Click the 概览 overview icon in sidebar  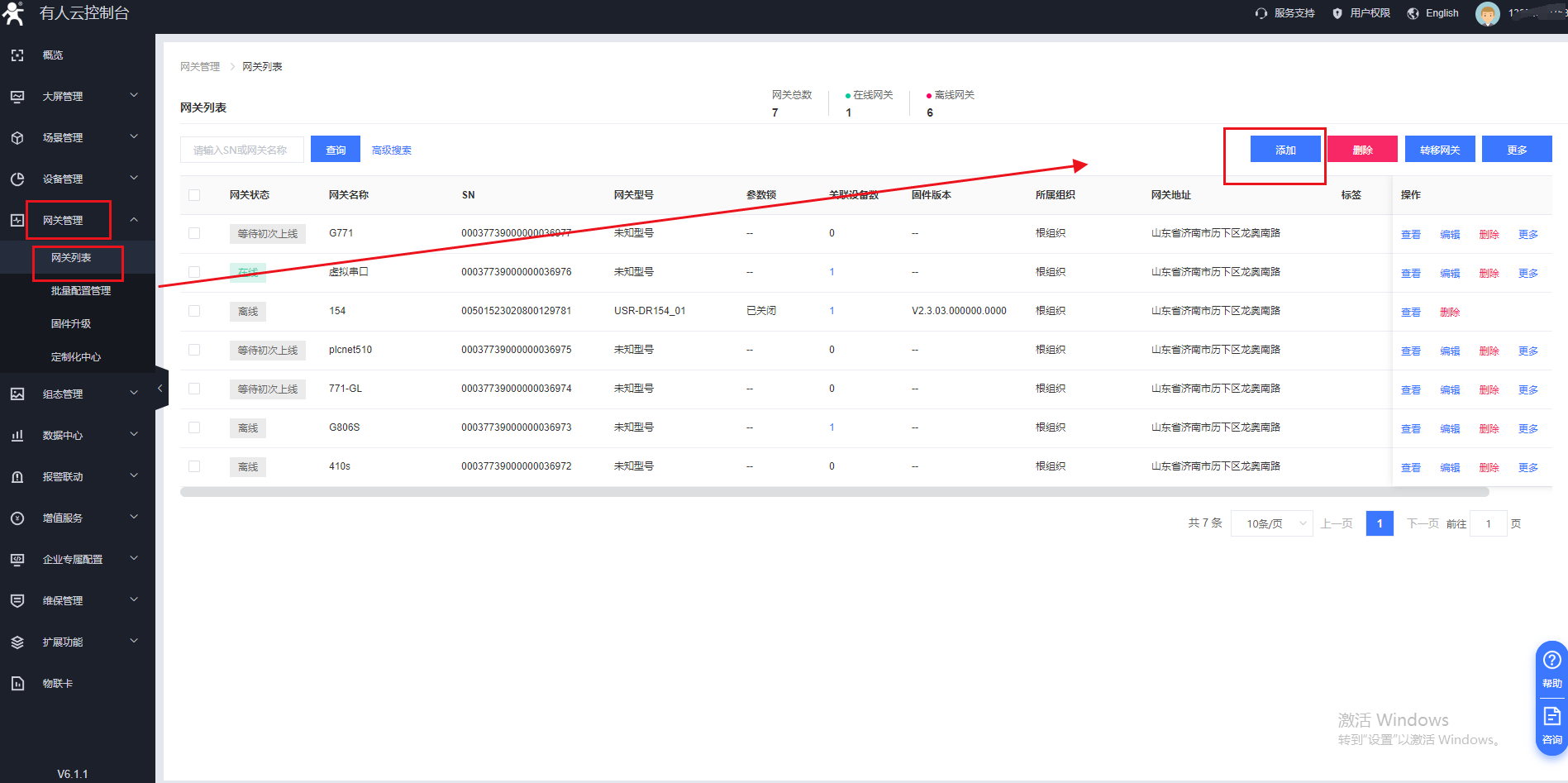click(x=17, y=55)
